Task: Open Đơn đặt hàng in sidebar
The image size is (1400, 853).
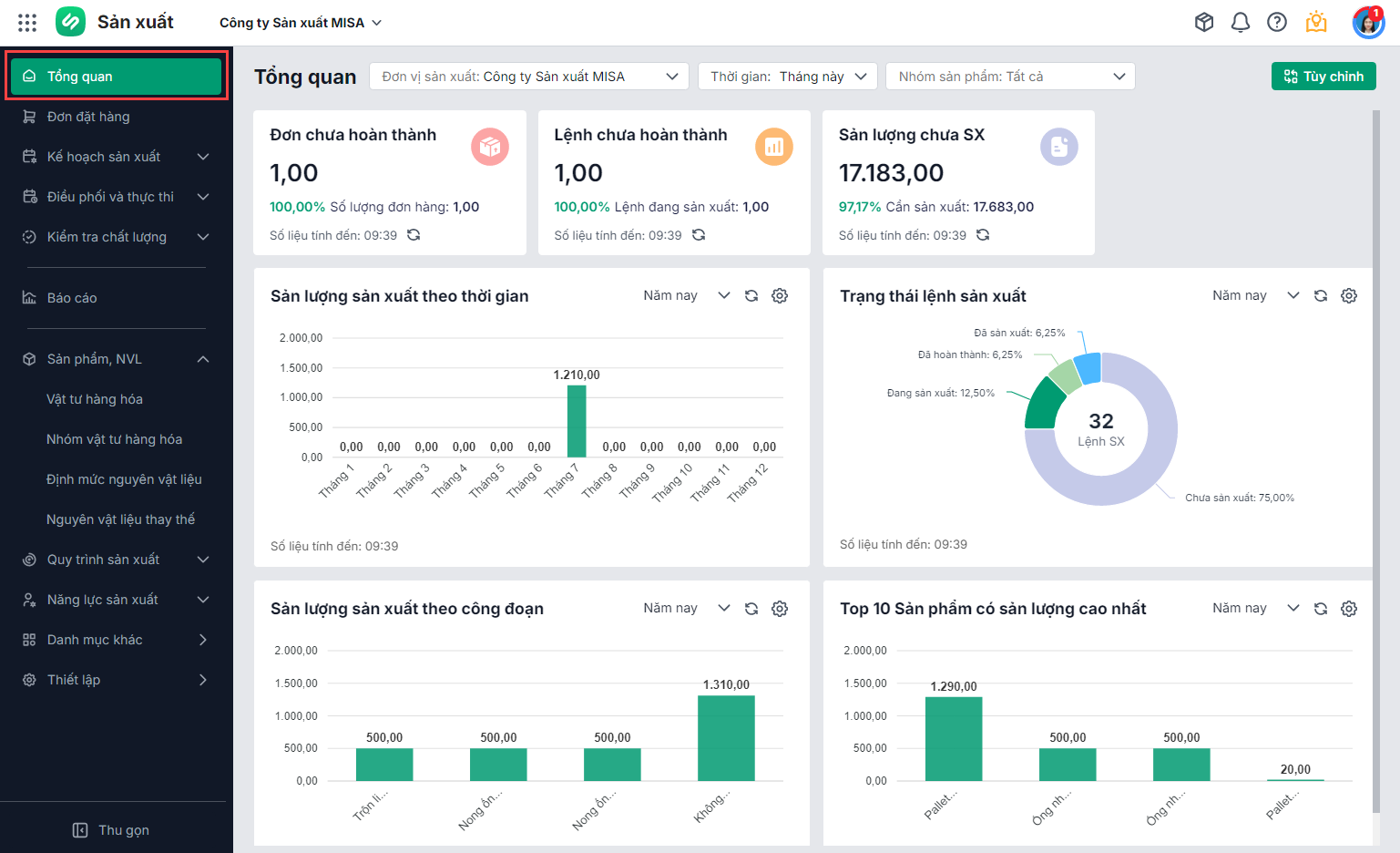Action: pos(88,117)
